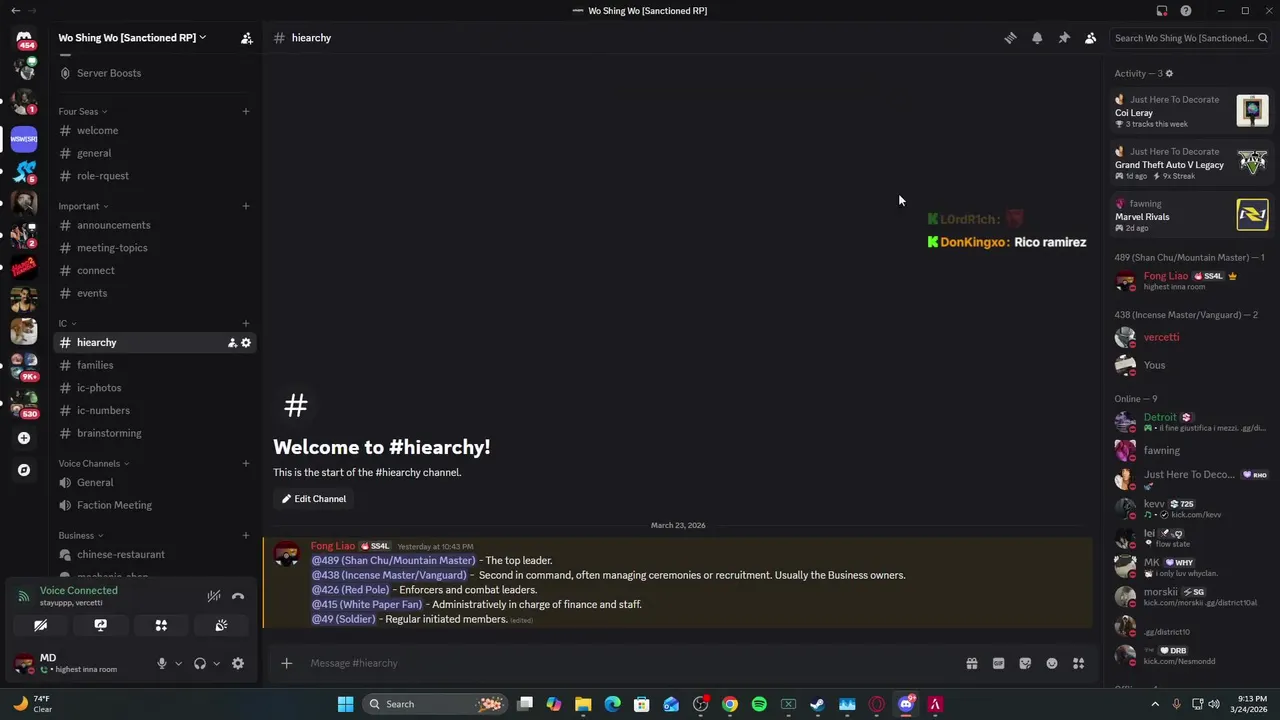Collapse the IC category
1280x720 pixels.
tap(67, 323)
